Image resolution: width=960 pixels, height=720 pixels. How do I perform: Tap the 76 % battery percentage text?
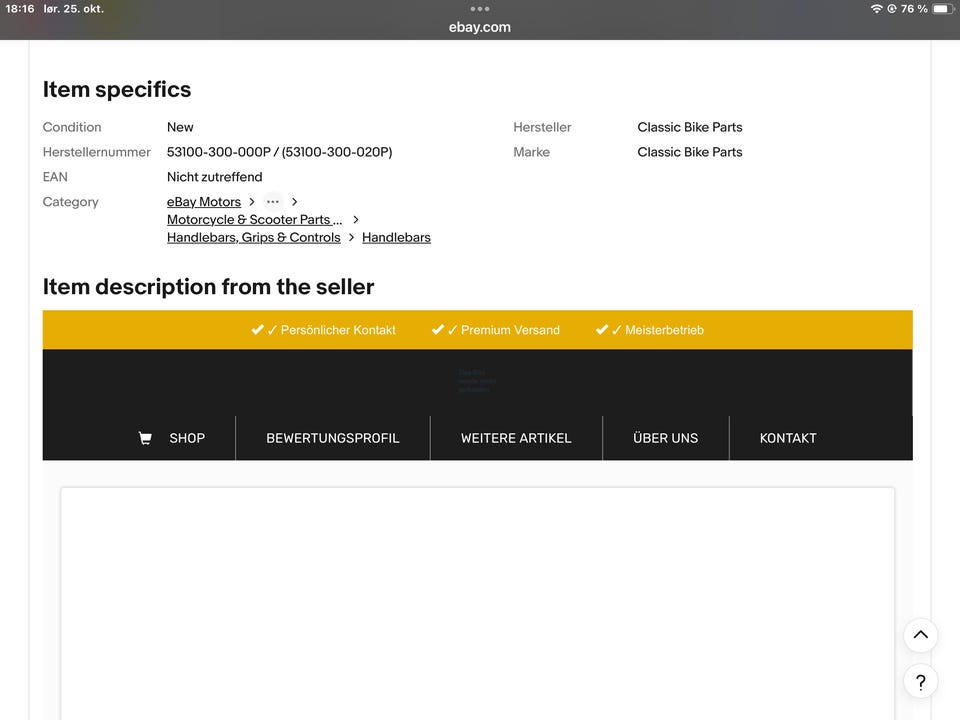point(913,9)
